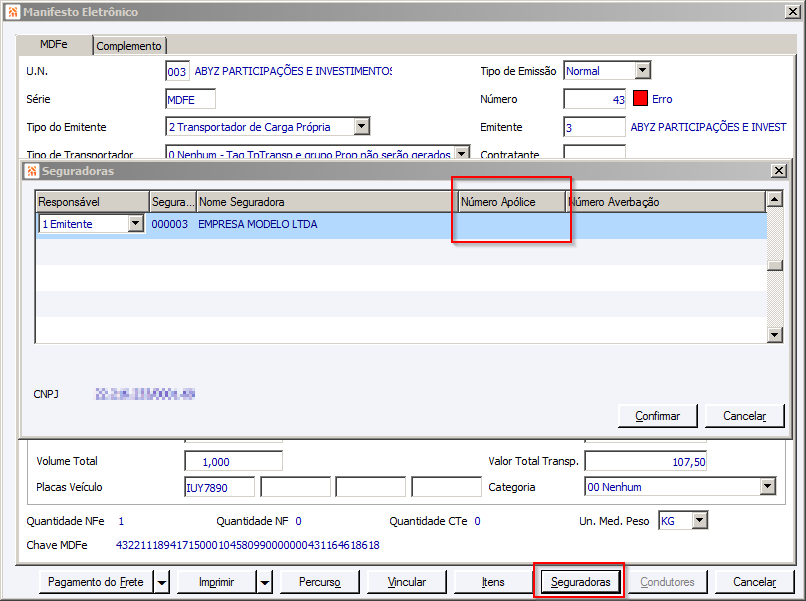Click Cancelar in Seguradoras dialog
The width and height of the screenshot is (806, 601).
point(744,415)
